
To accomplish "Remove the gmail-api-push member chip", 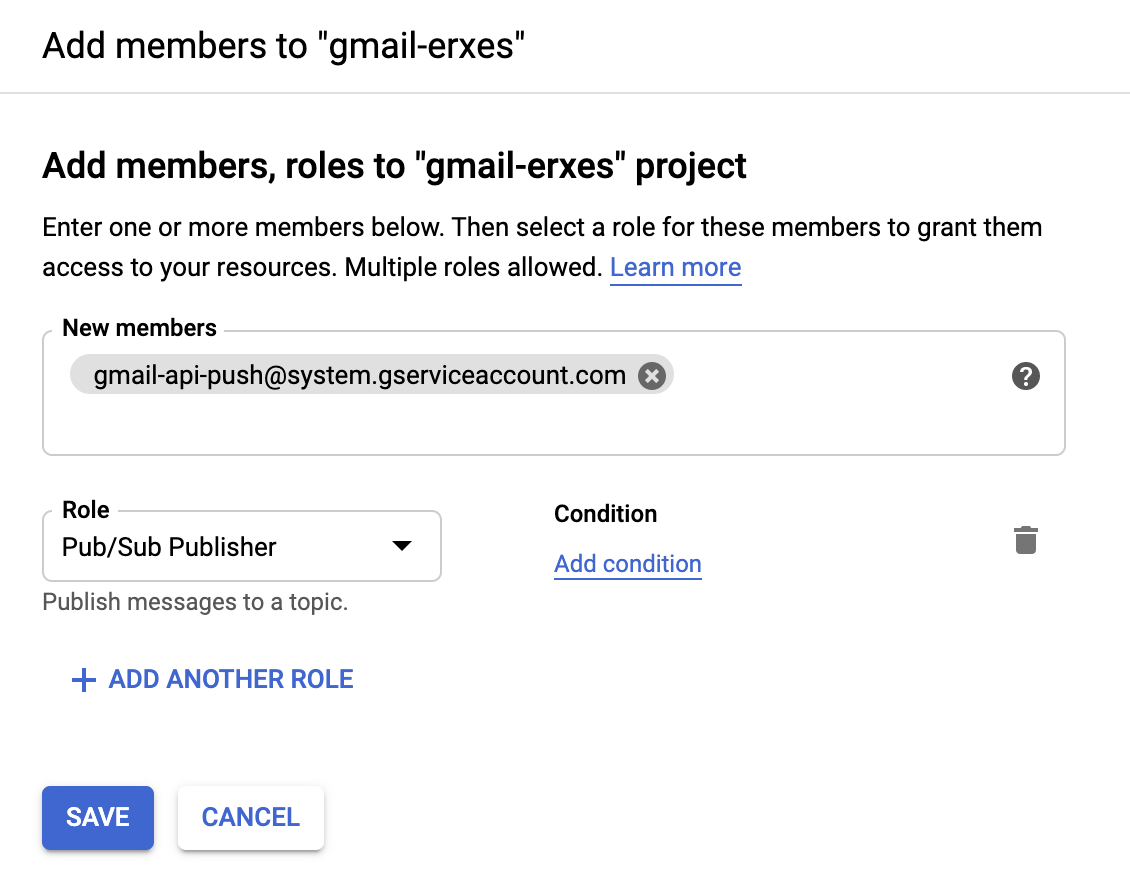I will click(652, 376).
